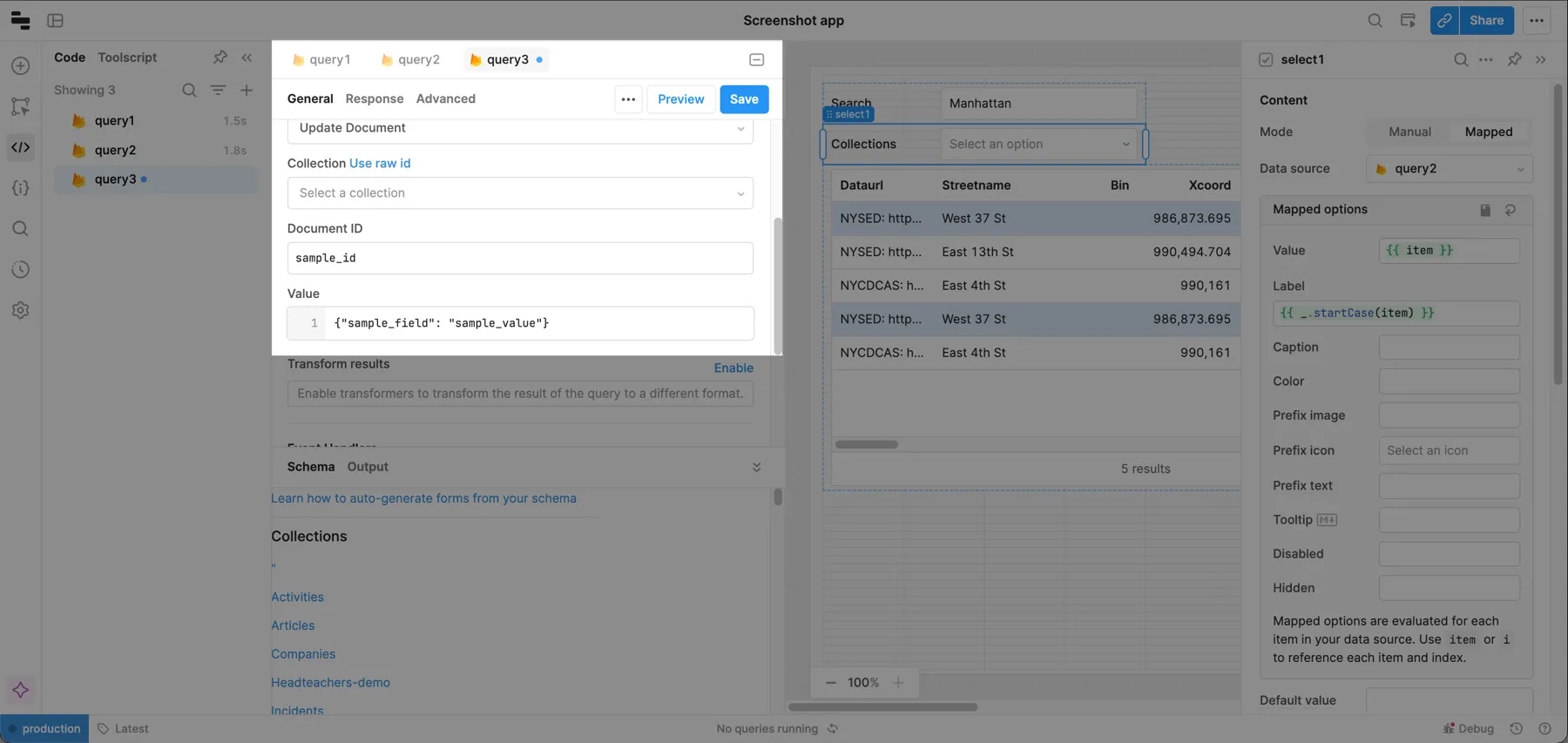The height and width of the screenshot is (743, 1568).
Task: Open the preview window icon in top bar
Action: [x=1408, y=20]
